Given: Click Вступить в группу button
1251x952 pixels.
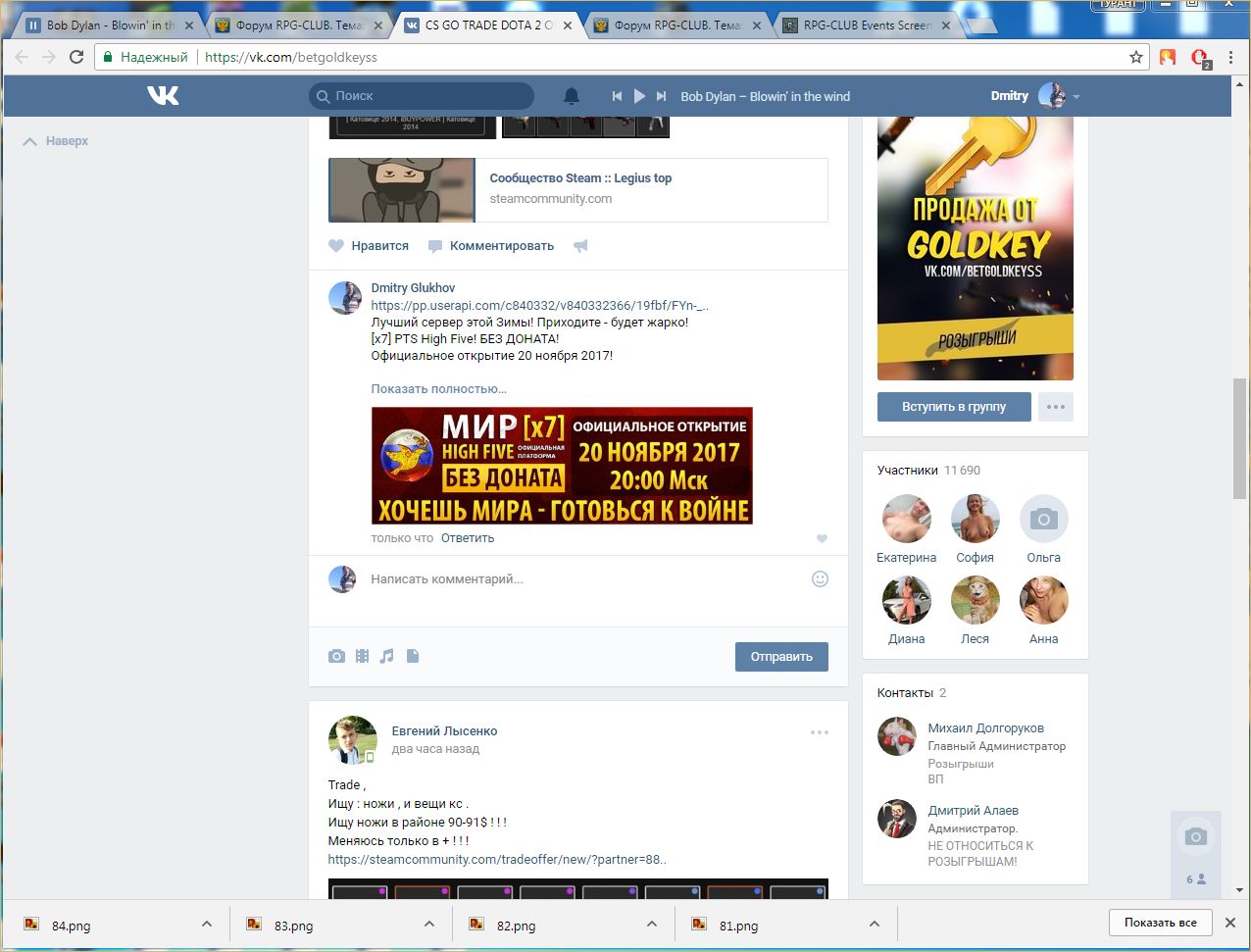Looking at the screenshot, I should (954, 407).
